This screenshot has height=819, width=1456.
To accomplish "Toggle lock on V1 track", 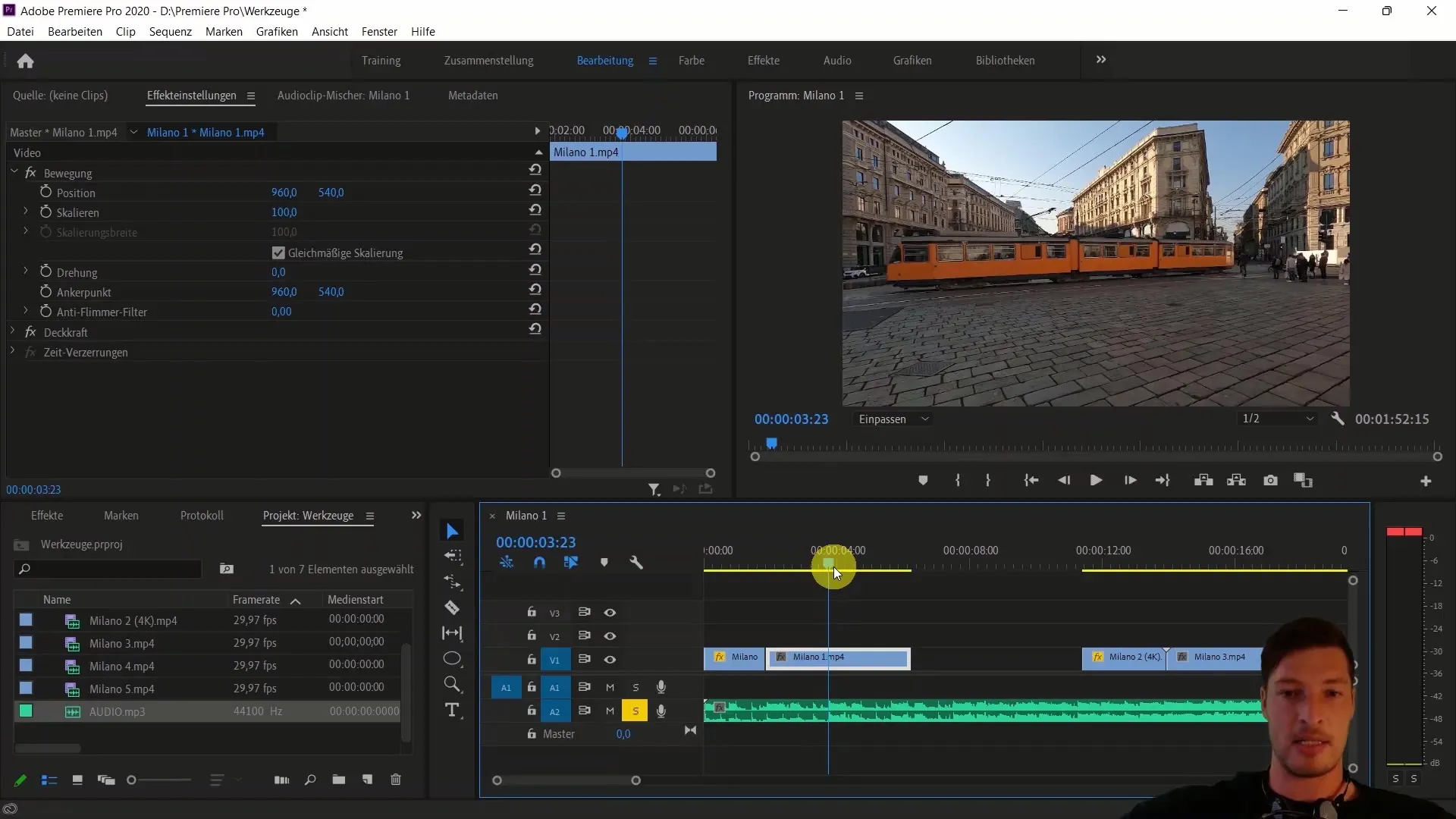I will (x=532, y=659).
